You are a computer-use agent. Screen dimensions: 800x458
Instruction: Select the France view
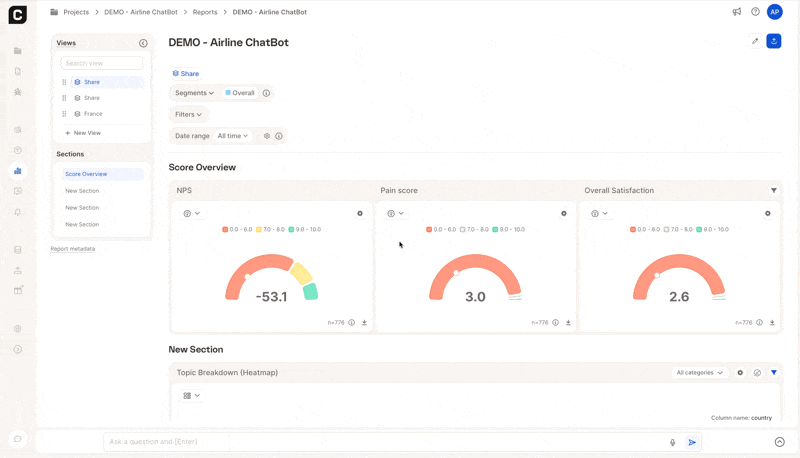coord(93,114)
